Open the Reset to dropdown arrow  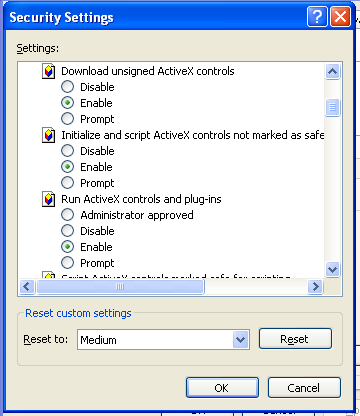click(x=241, y=340)
